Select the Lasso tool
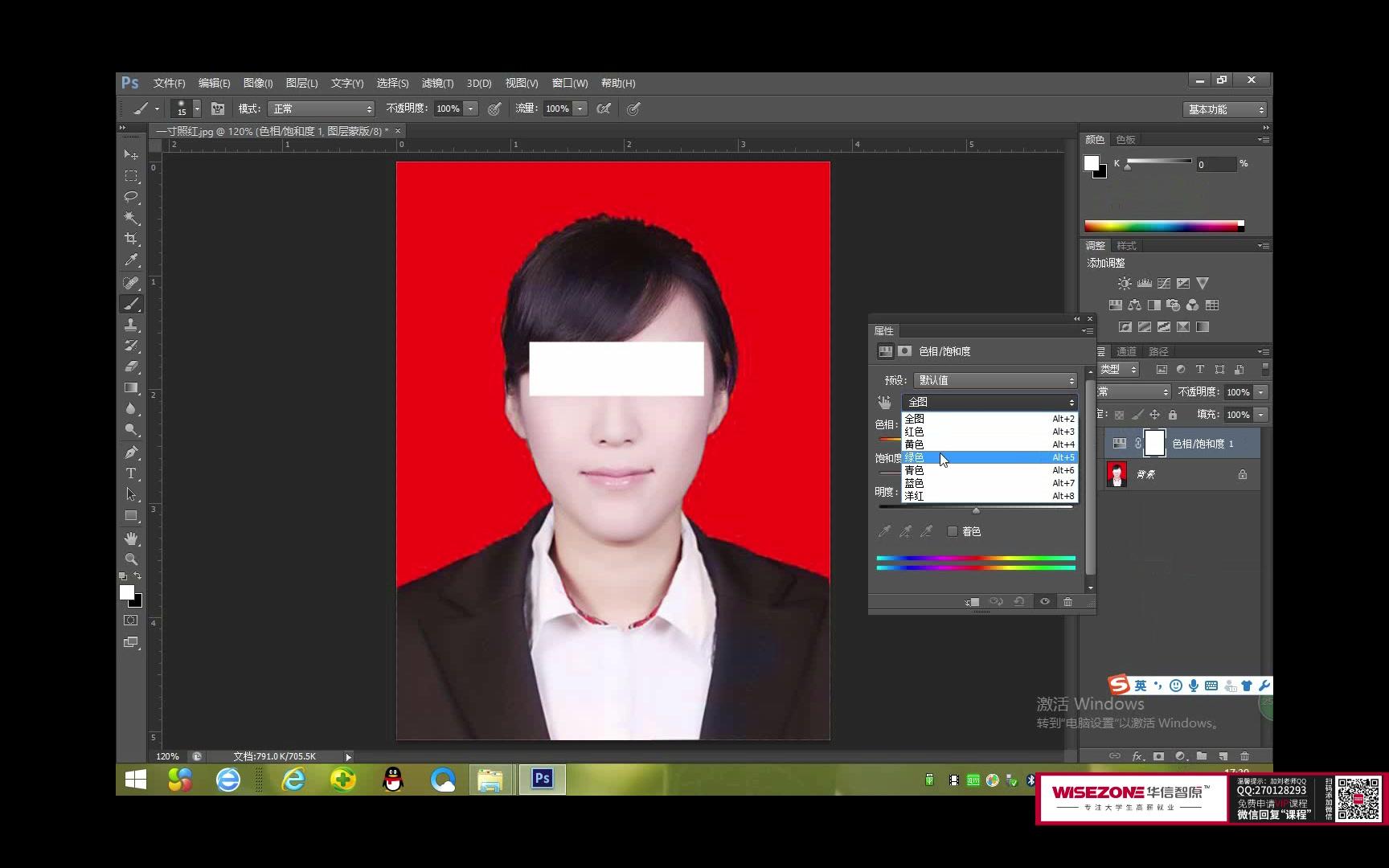 (131, 197)
